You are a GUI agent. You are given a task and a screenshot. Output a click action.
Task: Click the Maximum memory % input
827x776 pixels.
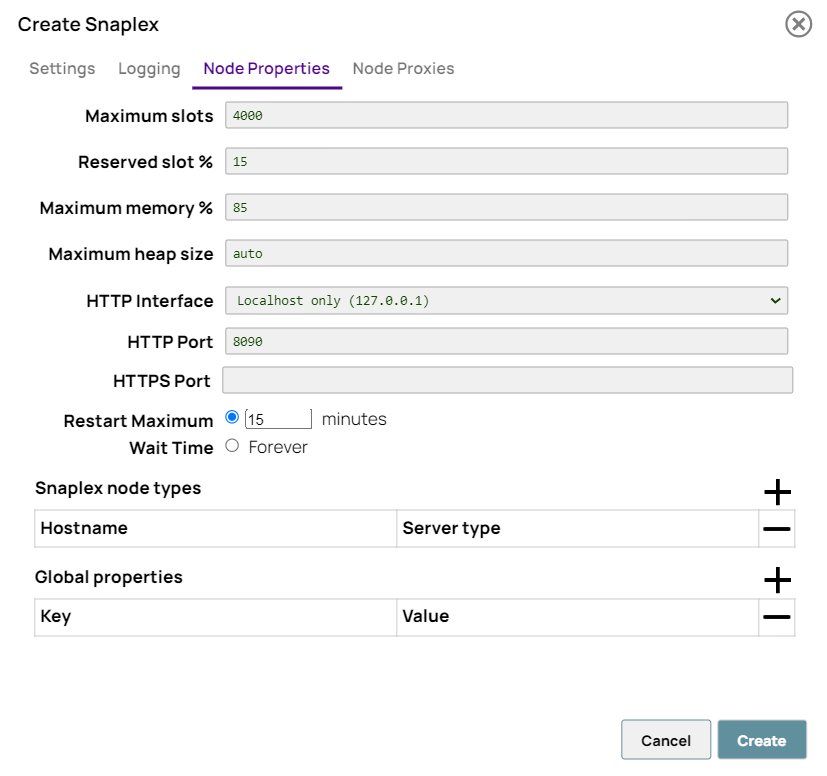point(506,208)
